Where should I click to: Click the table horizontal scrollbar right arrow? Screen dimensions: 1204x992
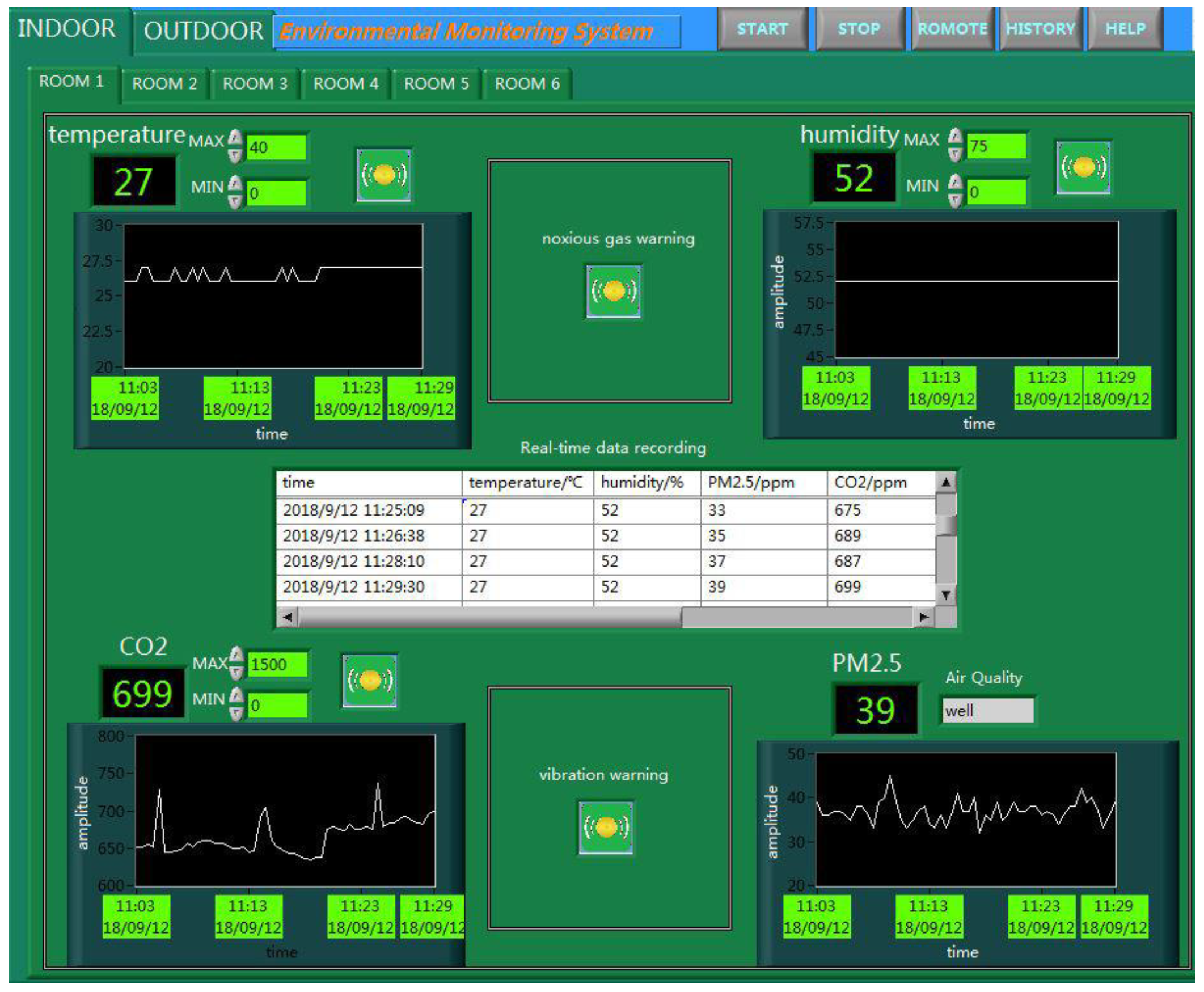923,617
